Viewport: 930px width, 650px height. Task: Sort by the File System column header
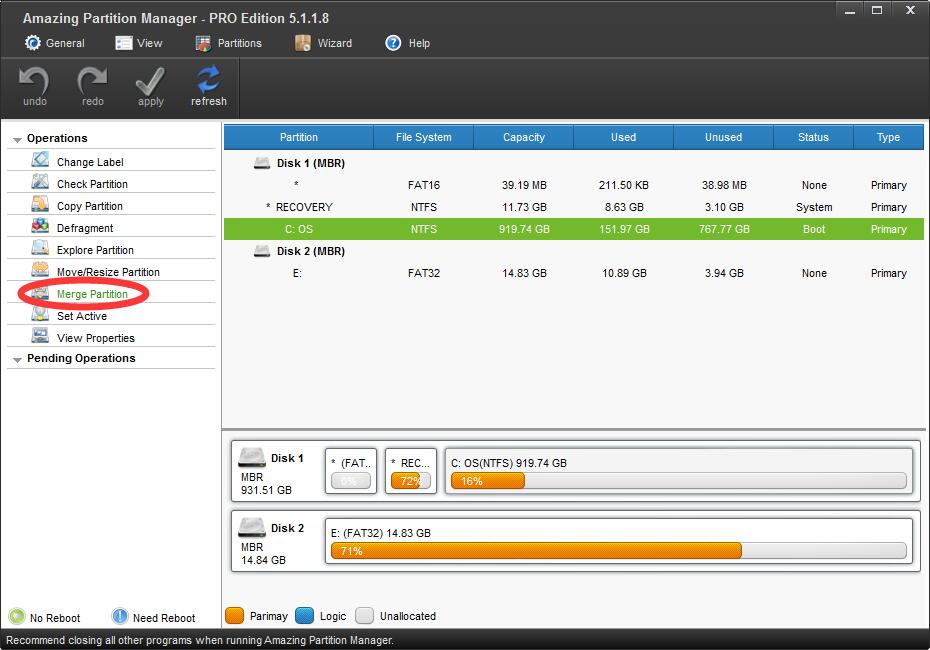[423, 137]
